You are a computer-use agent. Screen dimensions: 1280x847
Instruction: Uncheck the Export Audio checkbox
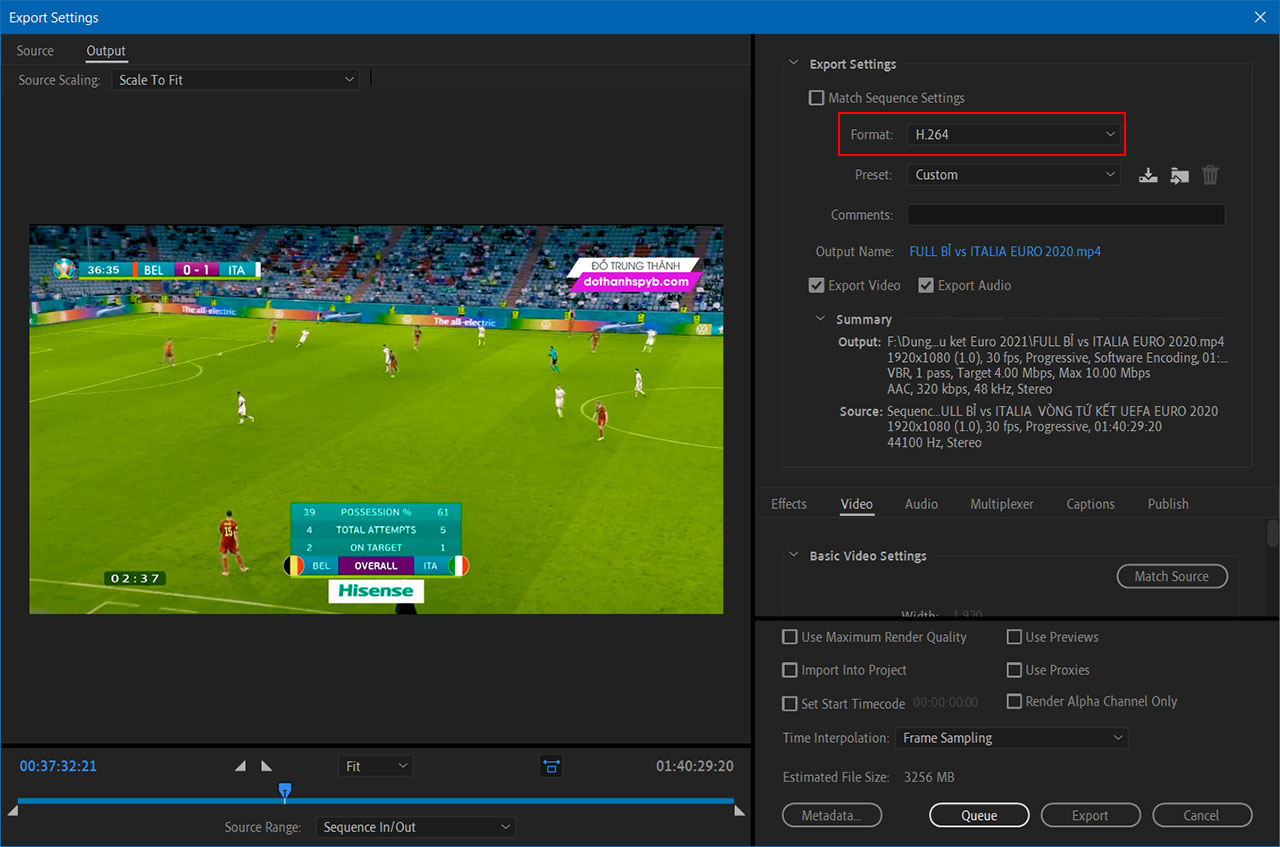[x=926, y=286]
